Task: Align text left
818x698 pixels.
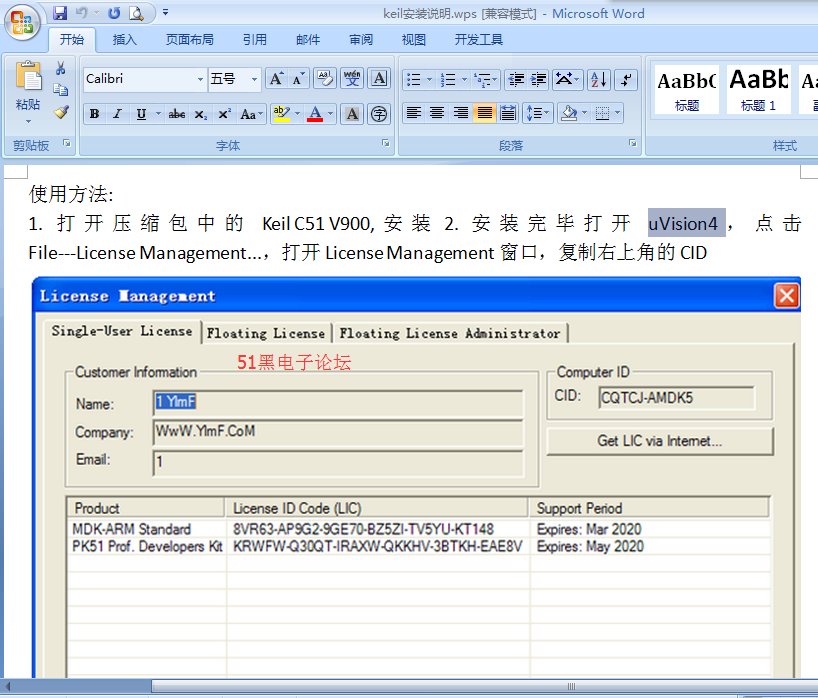Action: point(414,113)
